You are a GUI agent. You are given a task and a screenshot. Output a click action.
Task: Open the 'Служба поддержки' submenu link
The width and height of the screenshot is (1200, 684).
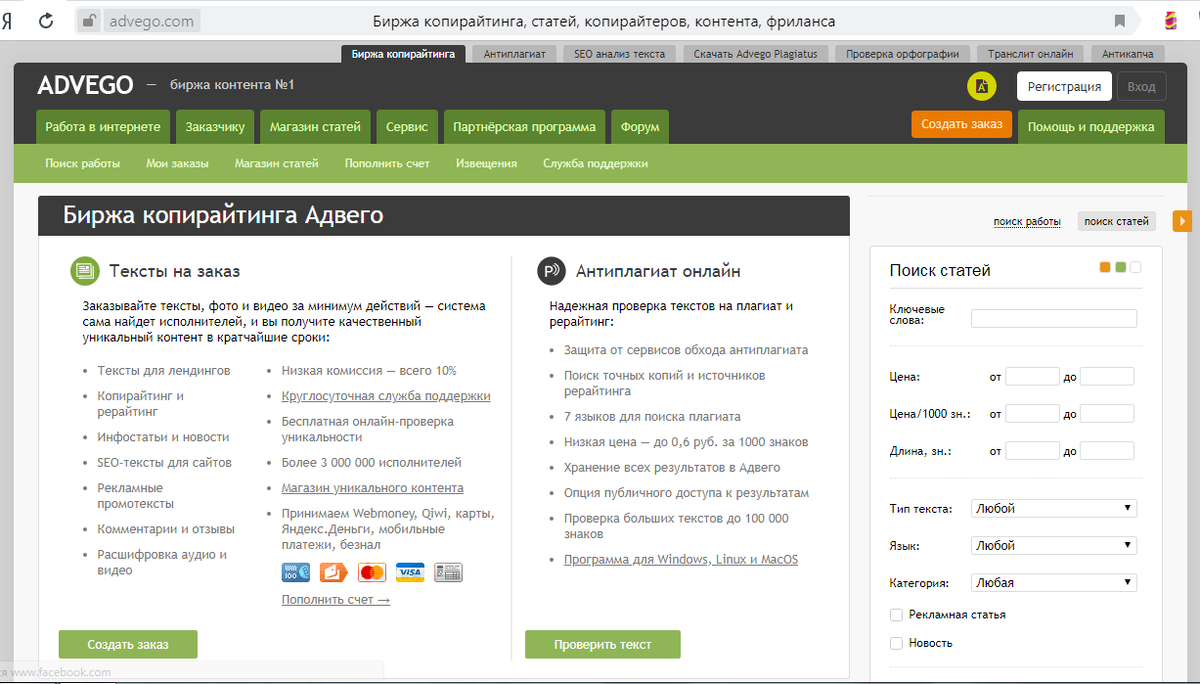[596, 163]
